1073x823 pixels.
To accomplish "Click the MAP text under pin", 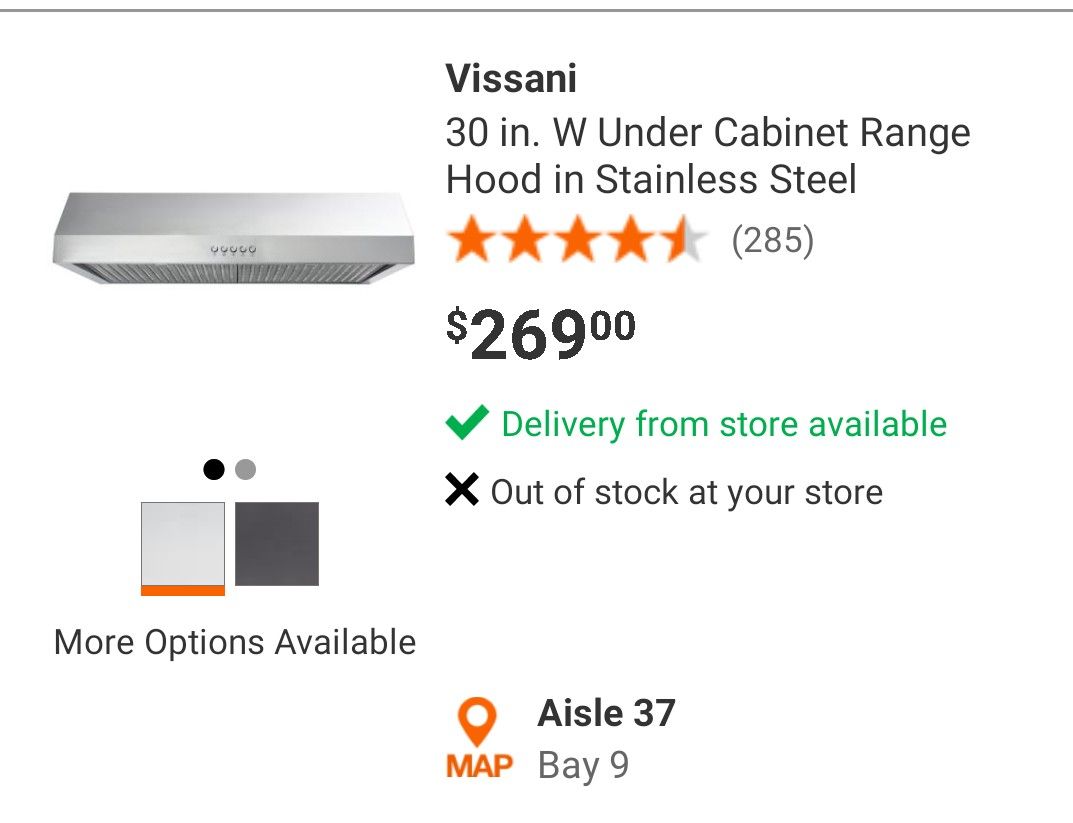I will [479, 766].
